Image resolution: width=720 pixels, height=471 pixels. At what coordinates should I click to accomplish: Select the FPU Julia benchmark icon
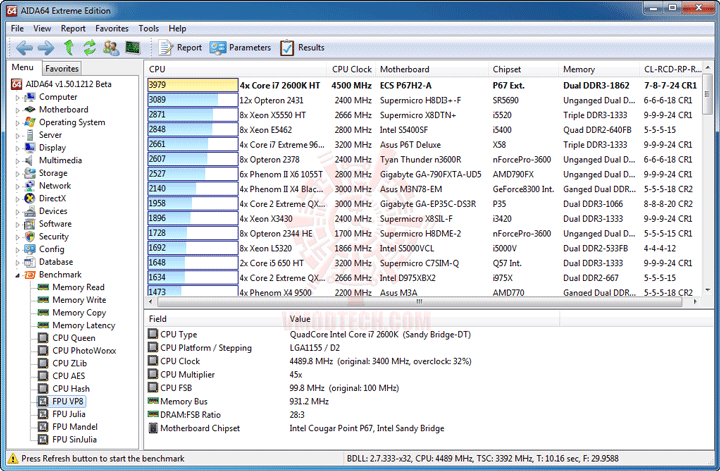(x=43, y=414)
